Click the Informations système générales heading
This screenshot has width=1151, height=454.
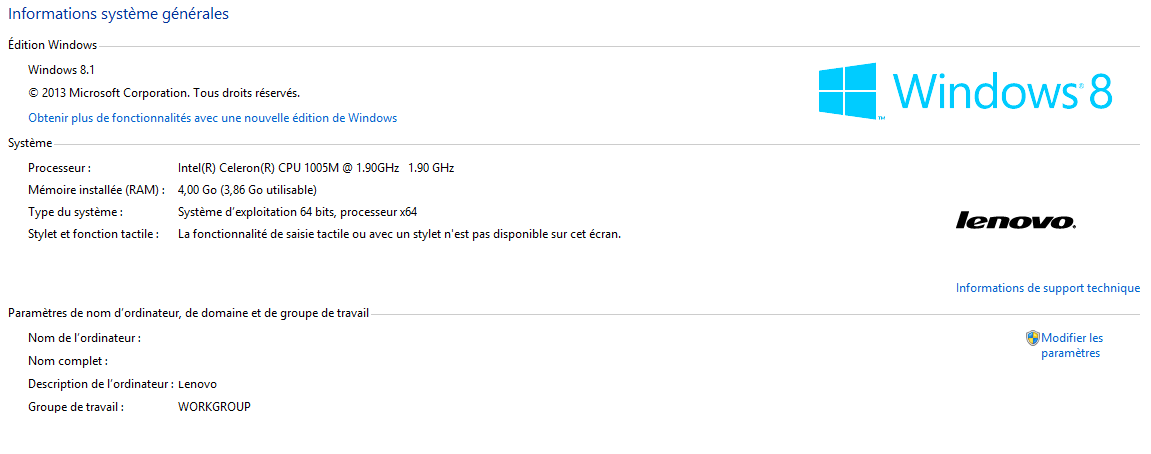point(118,14)
